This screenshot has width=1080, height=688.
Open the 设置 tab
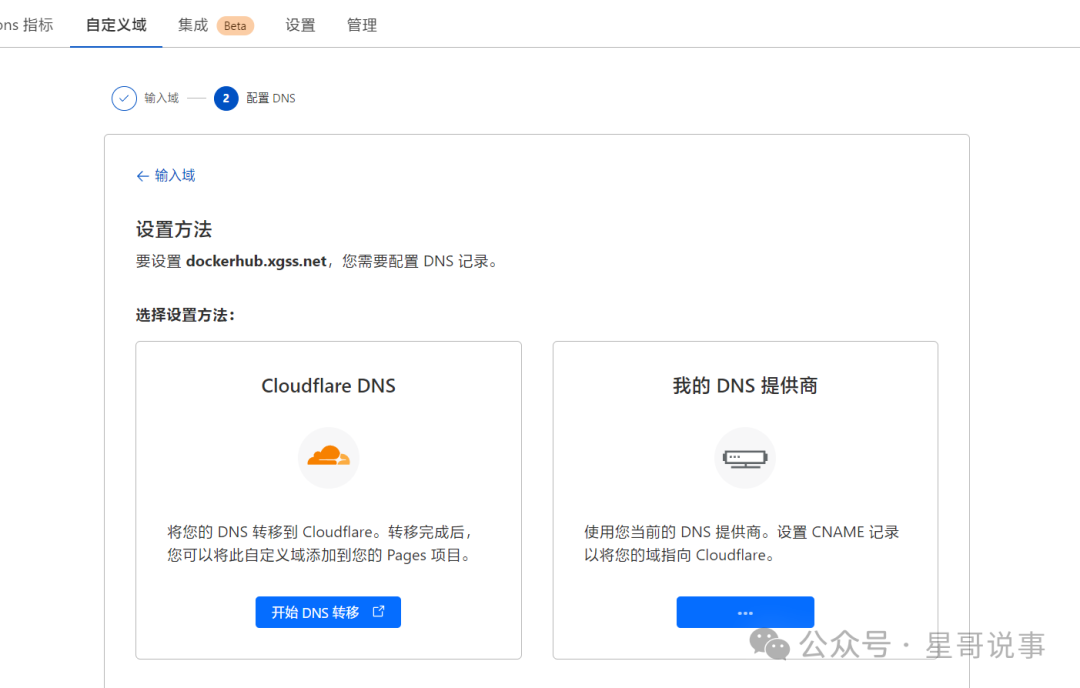[x=300, y=25]
